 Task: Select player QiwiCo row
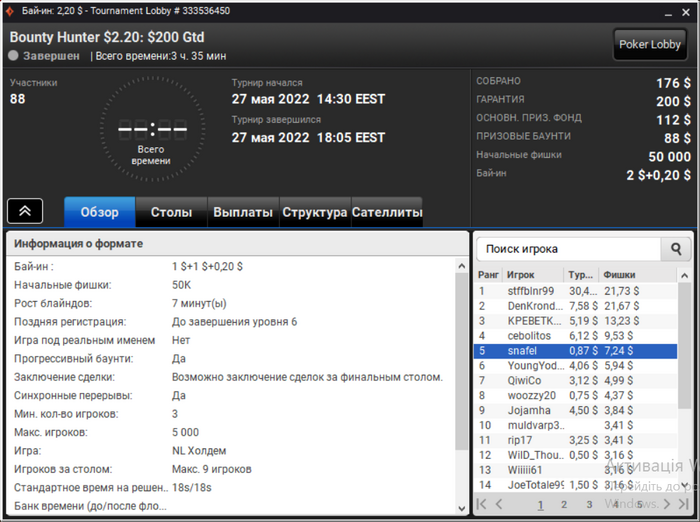[x=575, y=381]
